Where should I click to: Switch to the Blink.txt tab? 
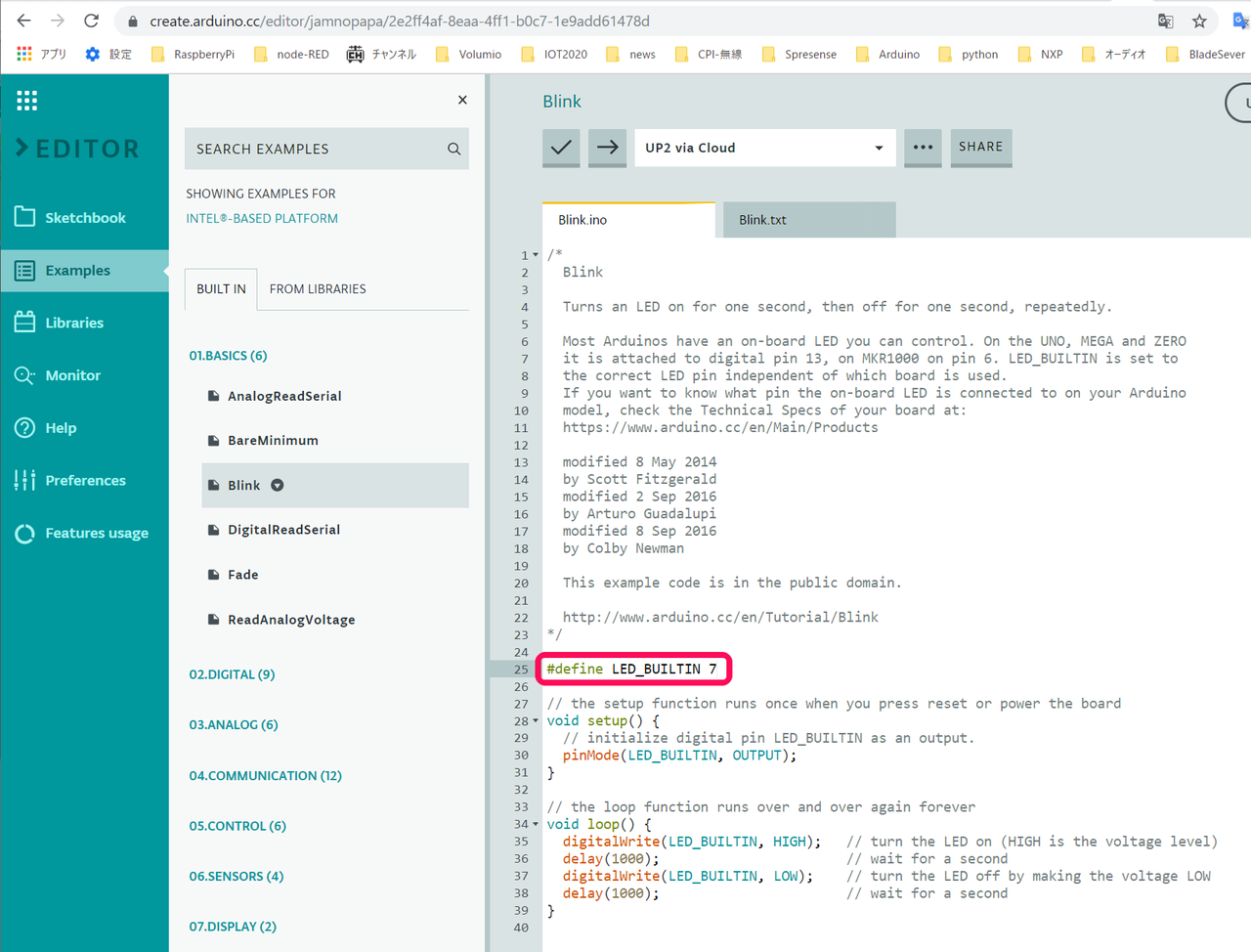[x=762, y=220]
